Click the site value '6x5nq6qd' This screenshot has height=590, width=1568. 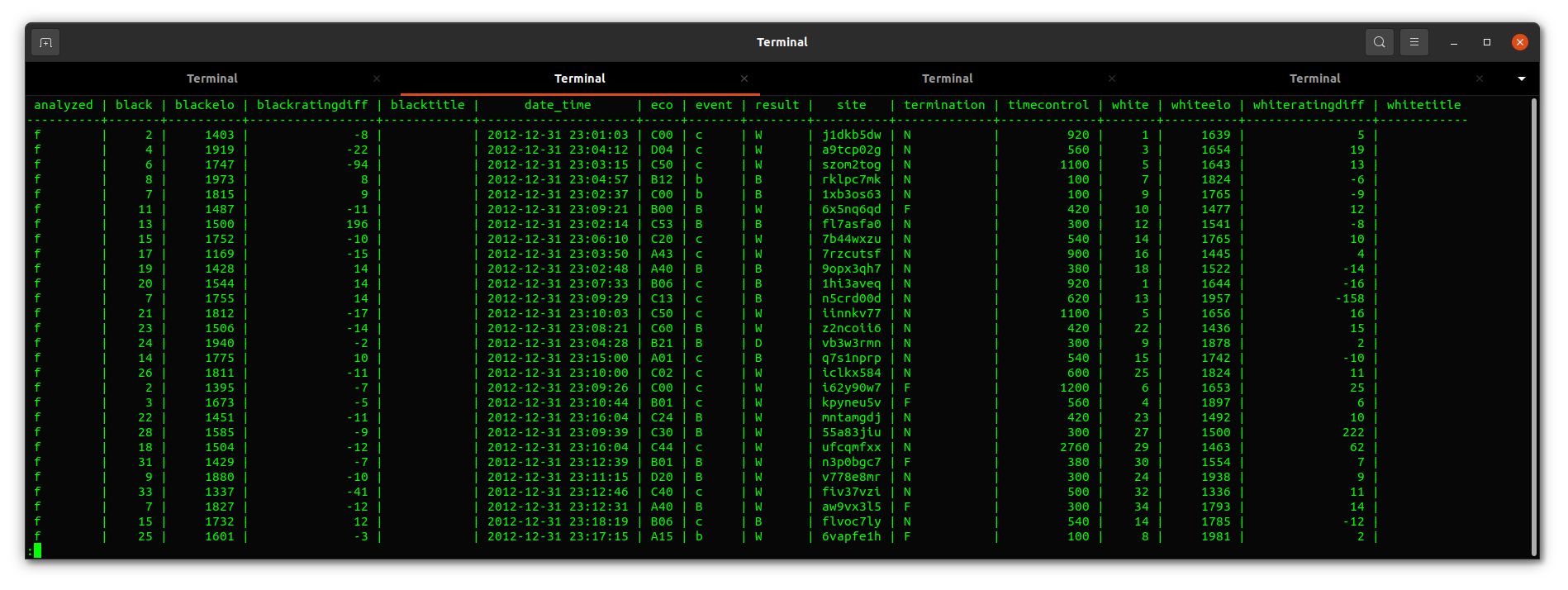[852, 209]
